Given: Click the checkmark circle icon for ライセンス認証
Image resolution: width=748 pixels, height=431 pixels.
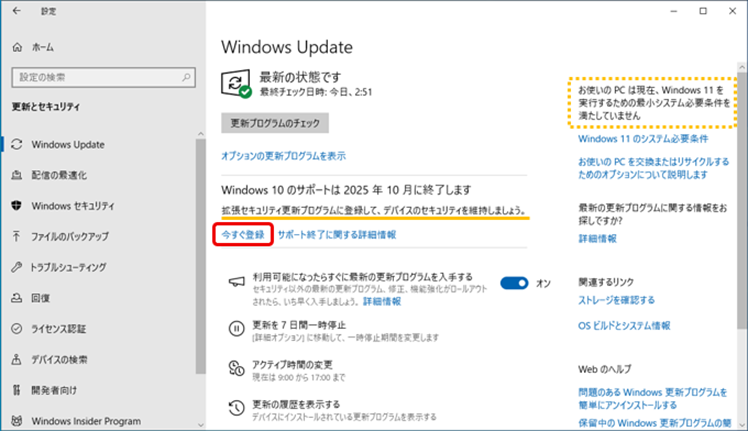Looking at the screenshot, I should click(x=17, y=328).
